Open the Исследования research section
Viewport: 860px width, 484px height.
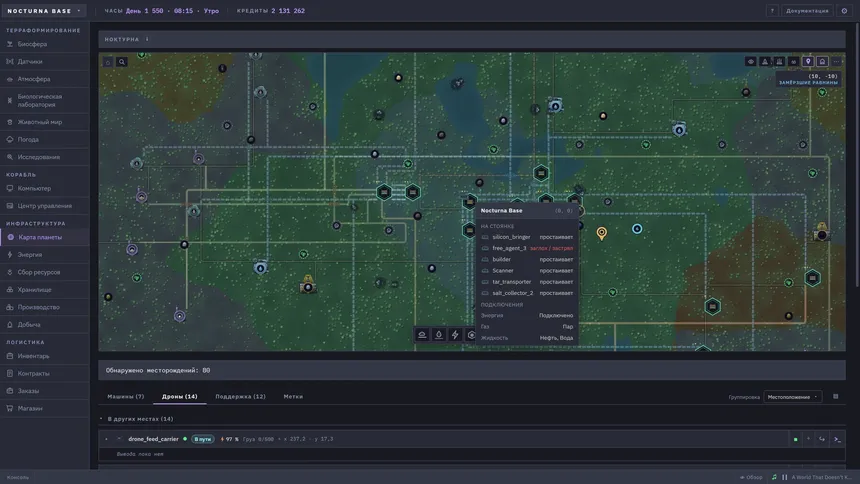(x=44, y=157)
